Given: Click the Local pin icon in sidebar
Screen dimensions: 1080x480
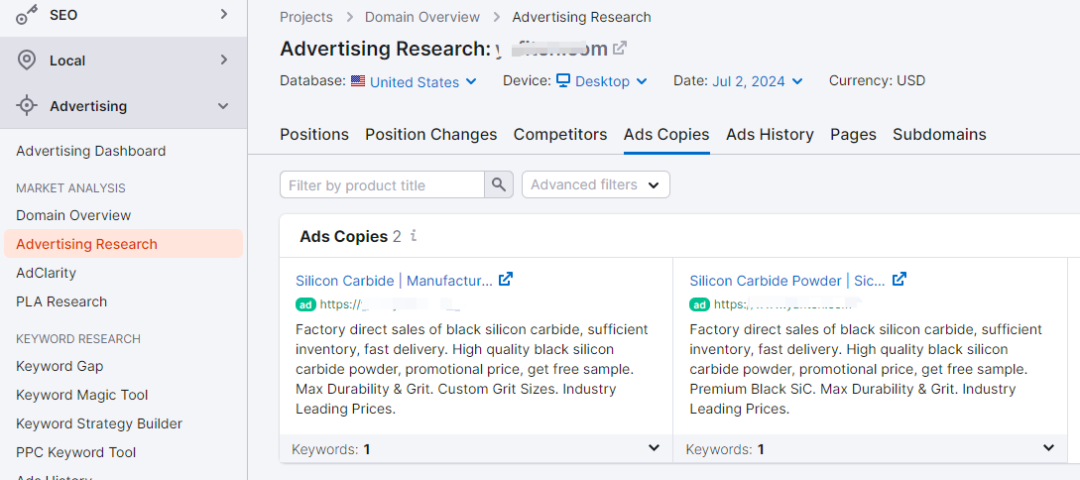Looking at the screenshot, I should (x=27, y=60).
